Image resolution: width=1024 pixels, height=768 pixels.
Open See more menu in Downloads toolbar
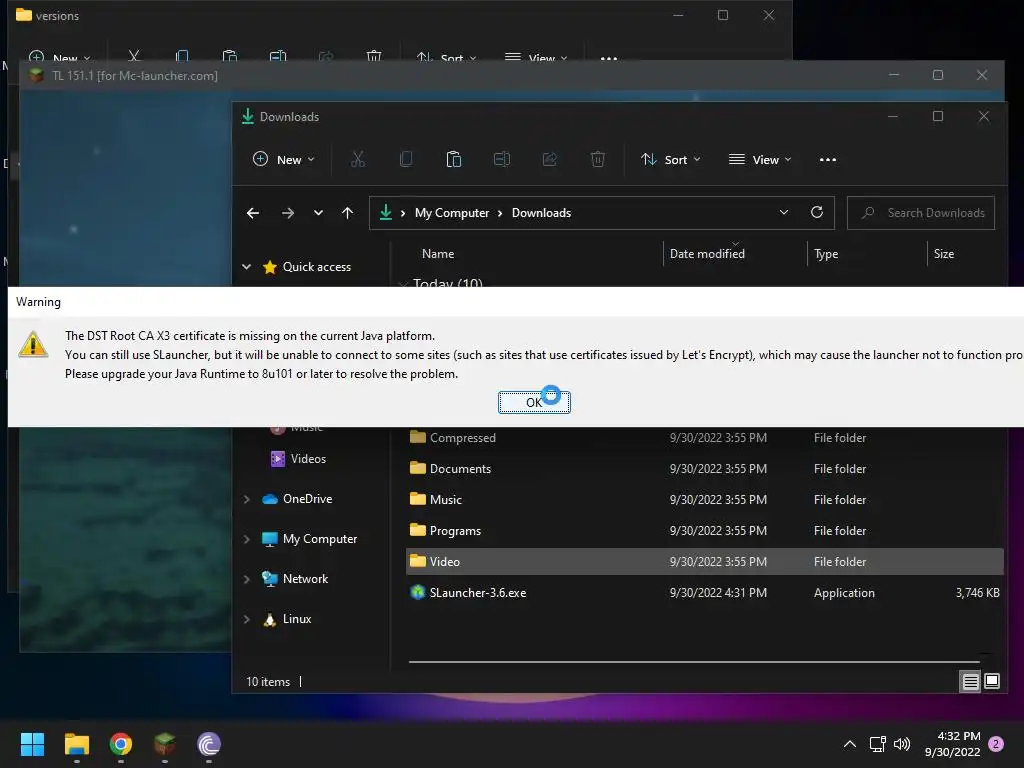[827, 159]
